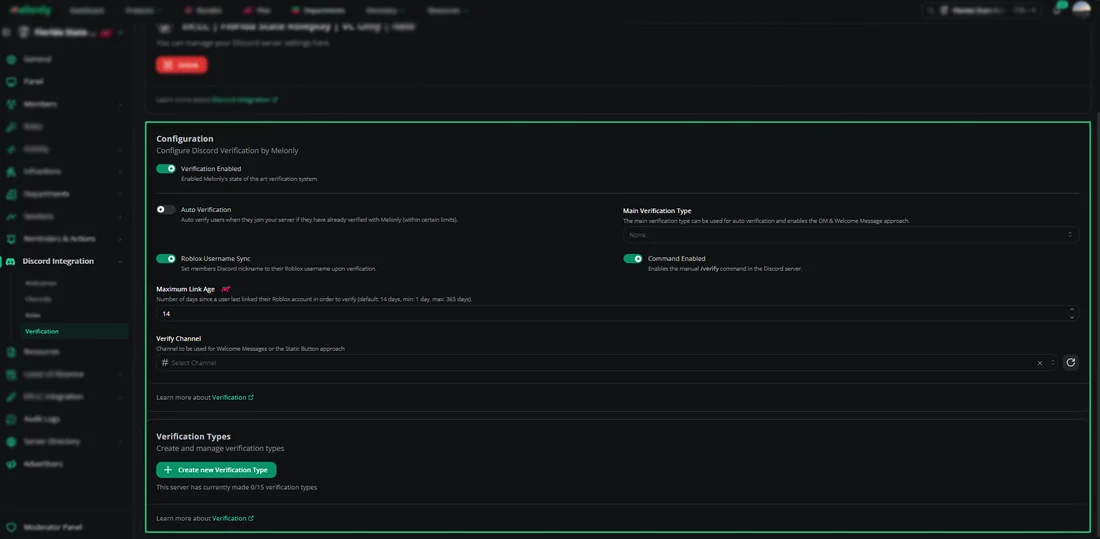The height and width of the screenshot is (539, 1100).
Task: Open the Departments item in top navigation
Action: pos(319,11)
